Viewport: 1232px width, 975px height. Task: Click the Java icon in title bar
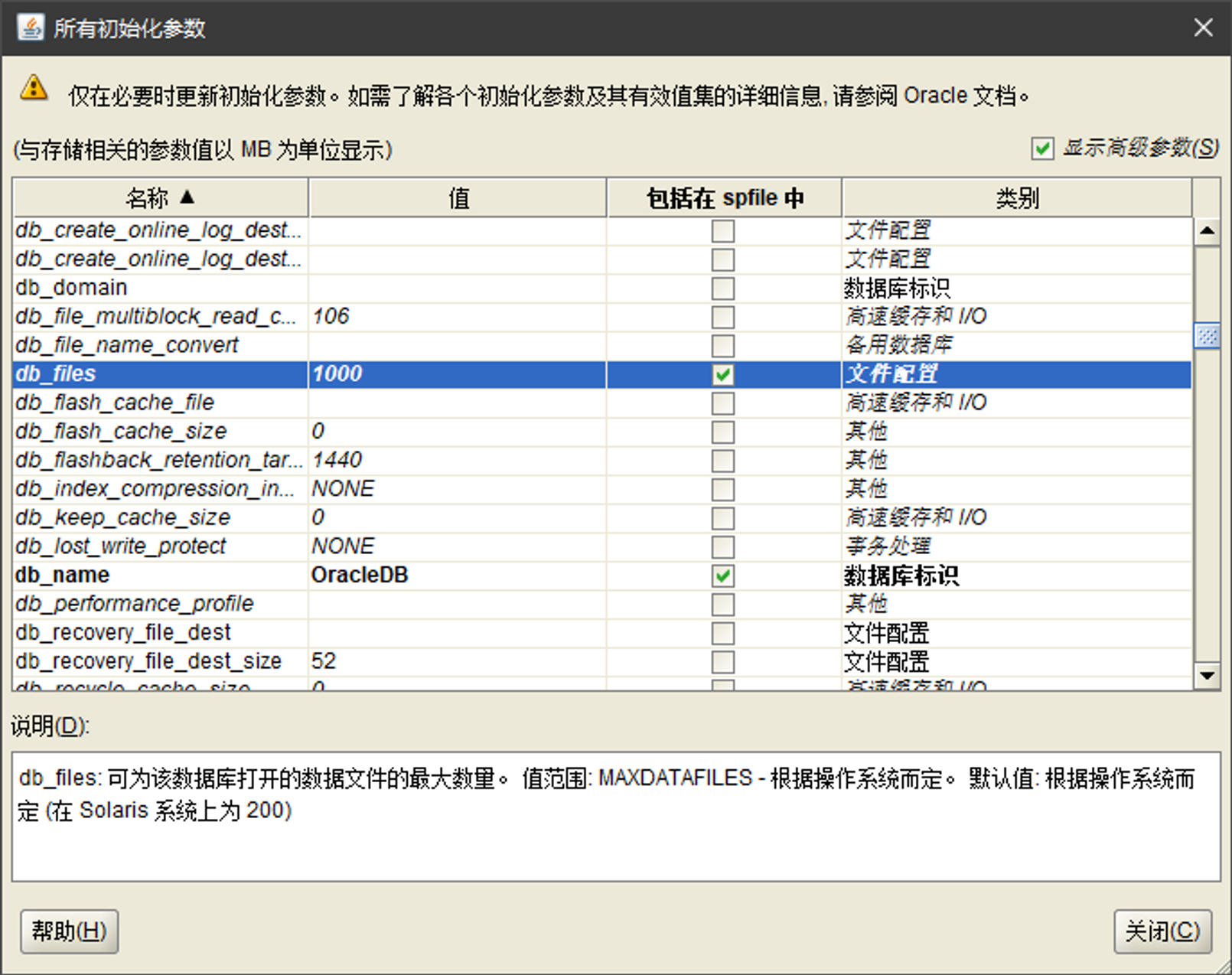coord(31,28)
